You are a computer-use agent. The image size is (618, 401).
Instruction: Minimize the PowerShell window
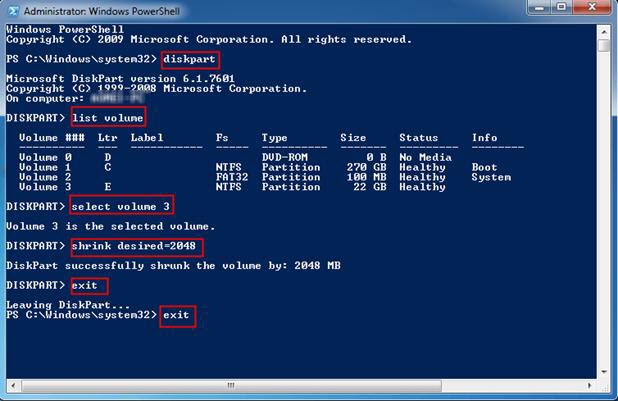(x=541, y=9)
